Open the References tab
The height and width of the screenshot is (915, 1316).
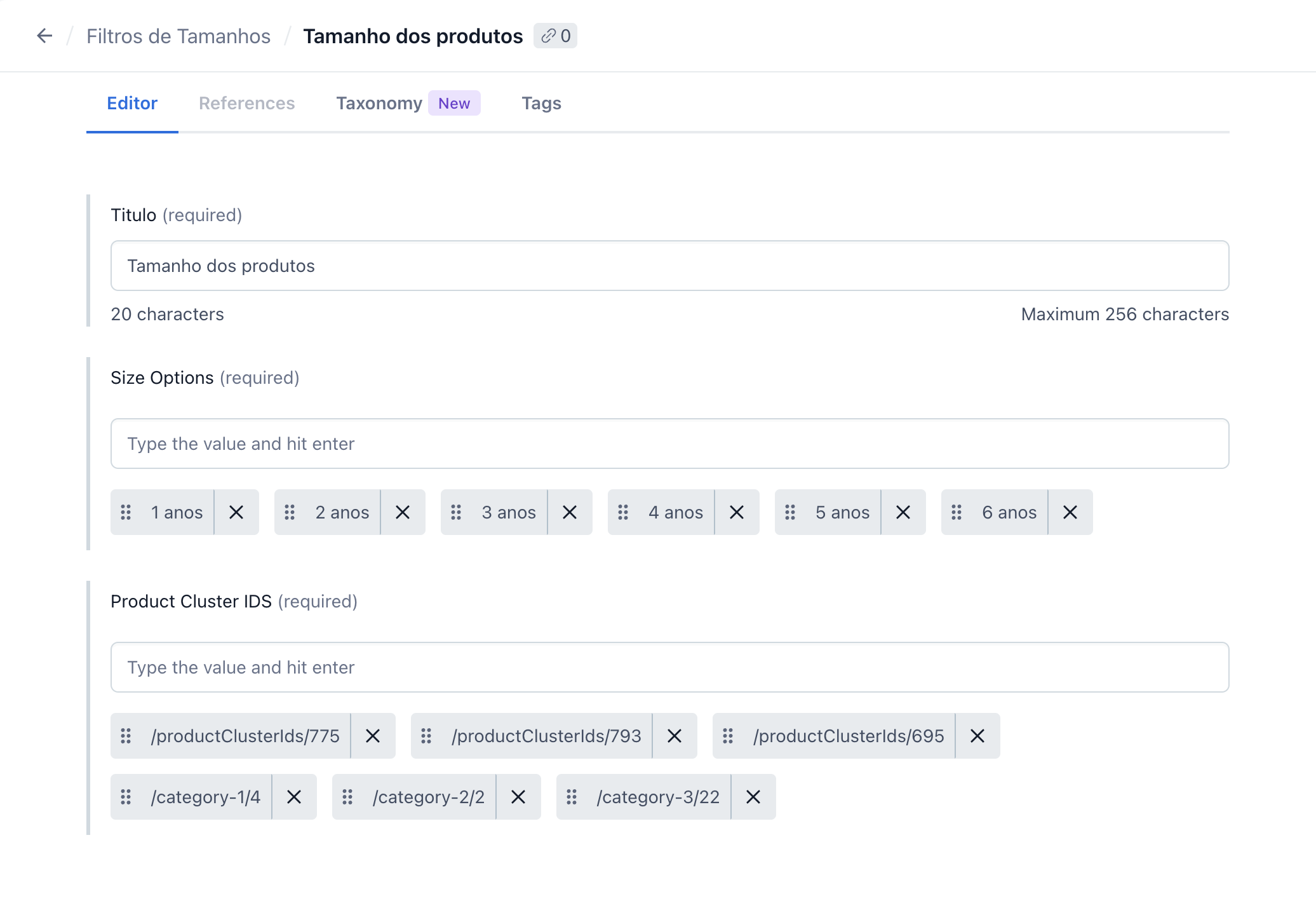[246, 104]
